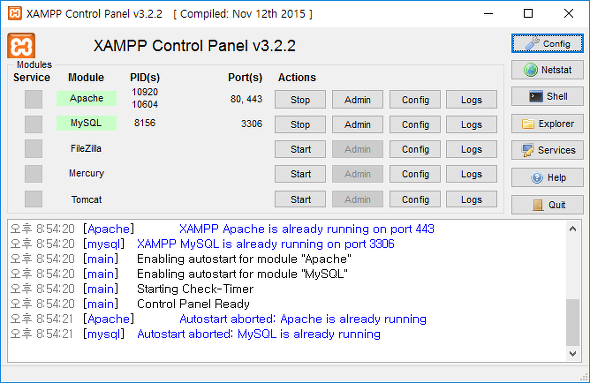
Task: View the FileZilla Logs
Action: pyautogui.click(x=471, y=149)
